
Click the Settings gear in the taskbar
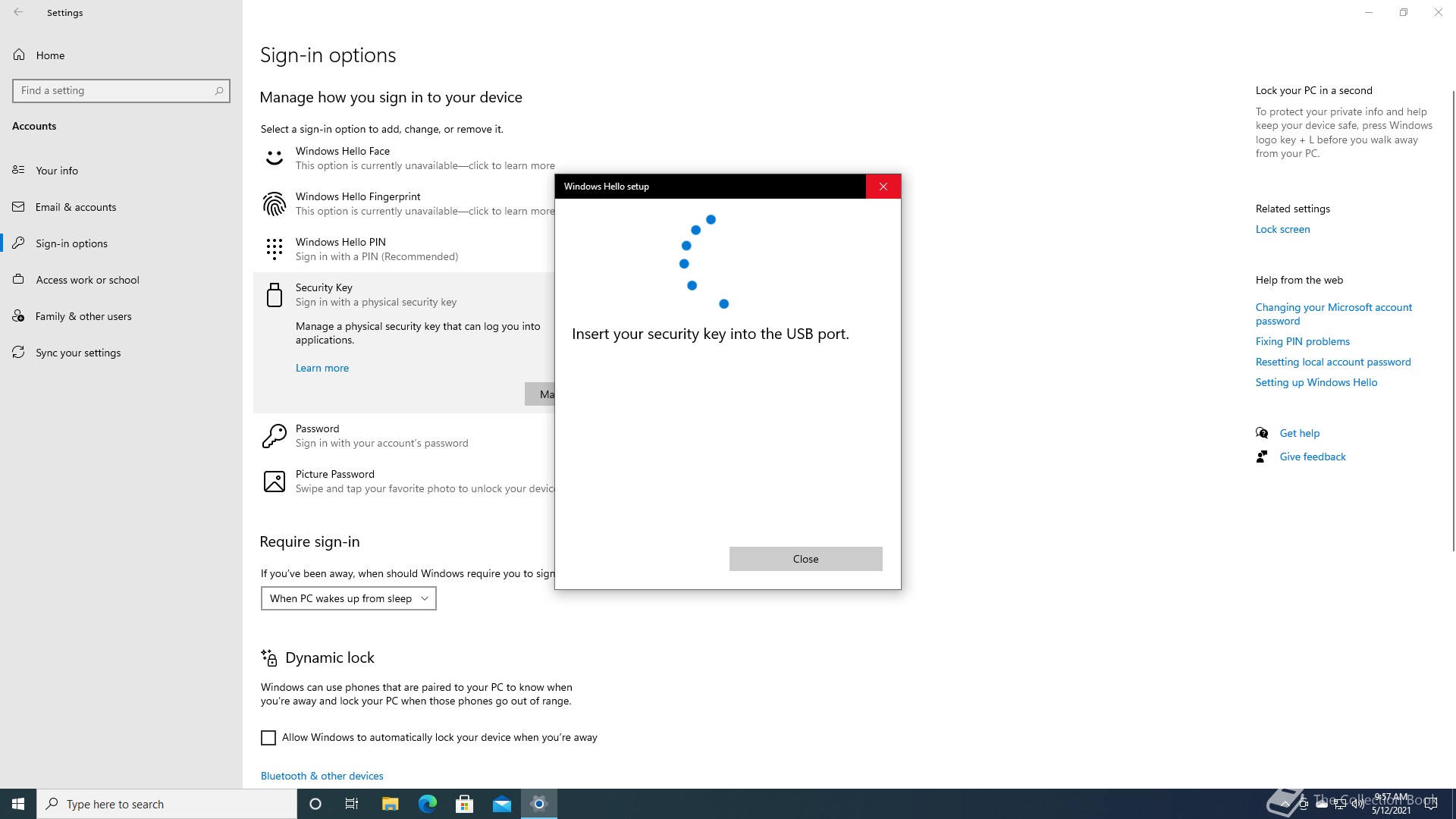click(539, 804)
